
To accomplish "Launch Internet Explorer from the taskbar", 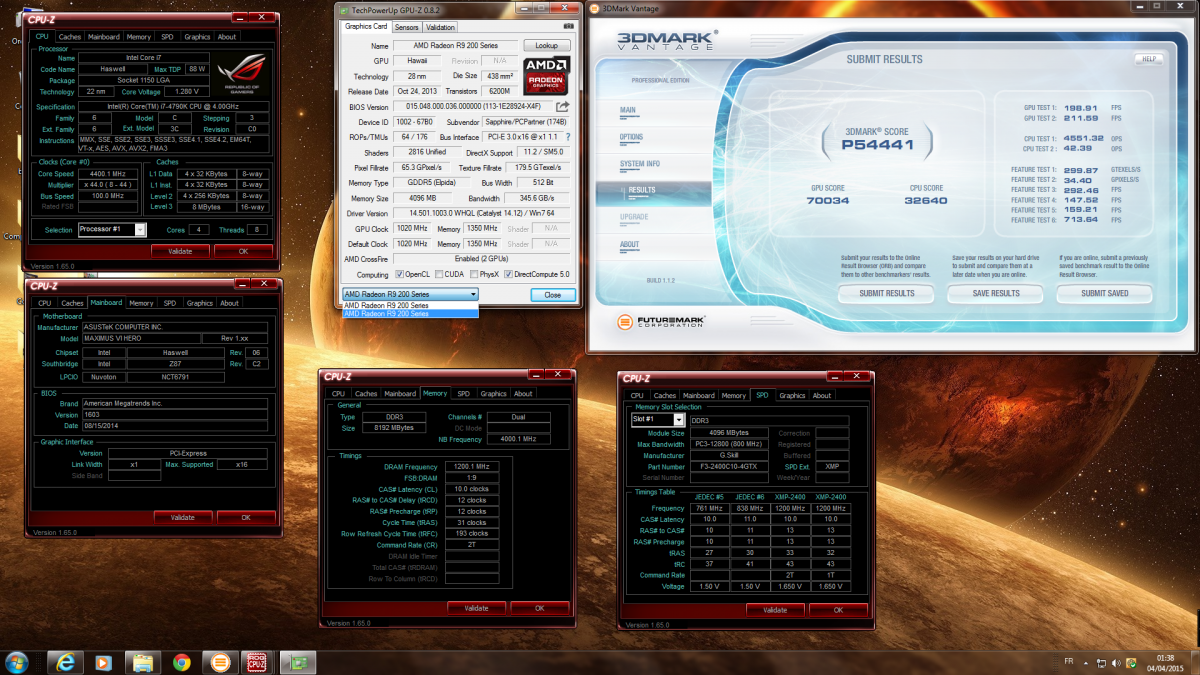I will click(65, 662).
